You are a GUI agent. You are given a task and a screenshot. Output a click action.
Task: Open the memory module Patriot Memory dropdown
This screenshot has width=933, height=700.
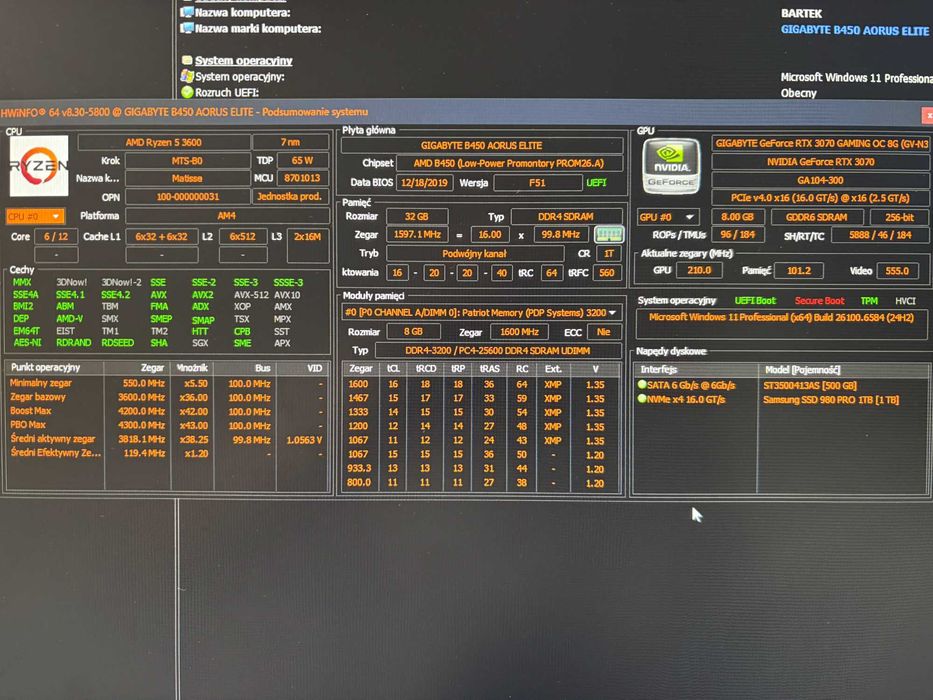pos(481,312)
